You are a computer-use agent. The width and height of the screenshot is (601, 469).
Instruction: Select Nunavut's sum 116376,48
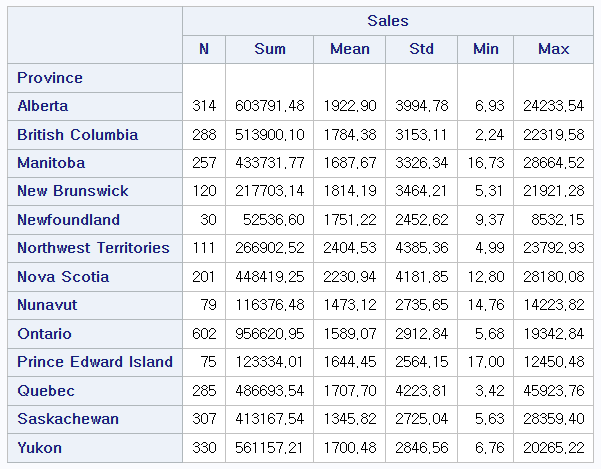pyautogui.click(x=269, y=305)
